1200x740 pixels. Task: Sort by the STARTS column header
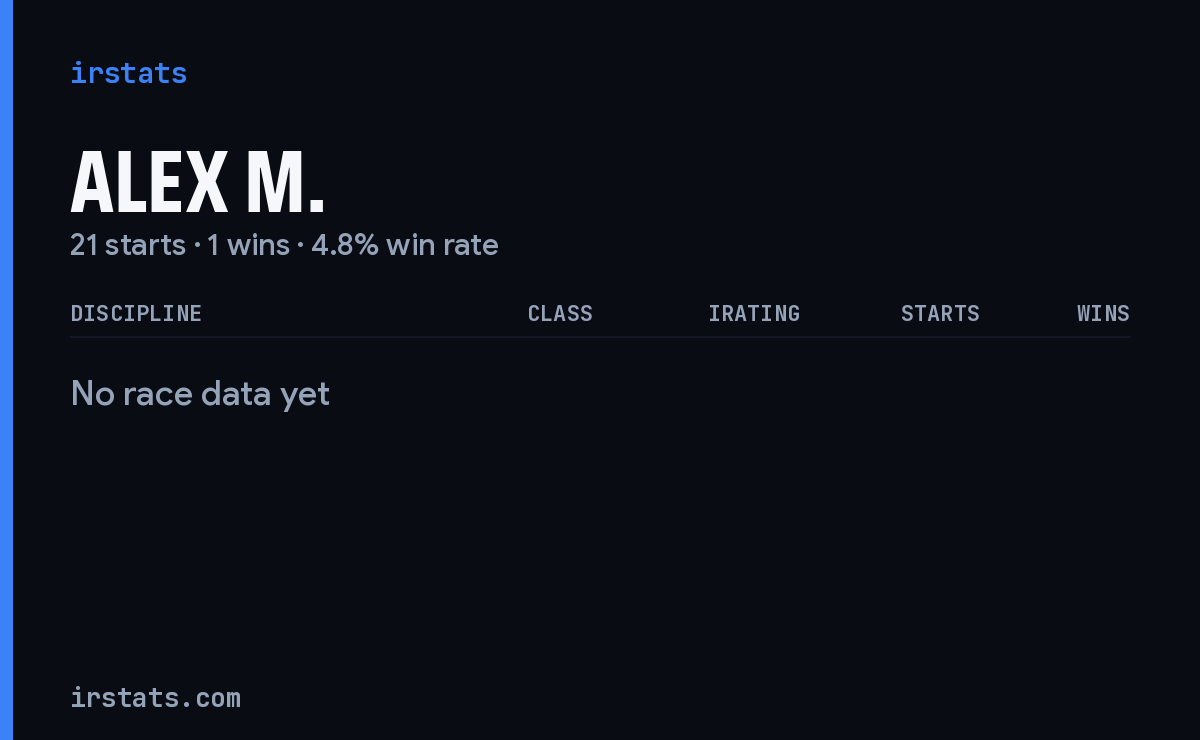[x=940, y=313]
